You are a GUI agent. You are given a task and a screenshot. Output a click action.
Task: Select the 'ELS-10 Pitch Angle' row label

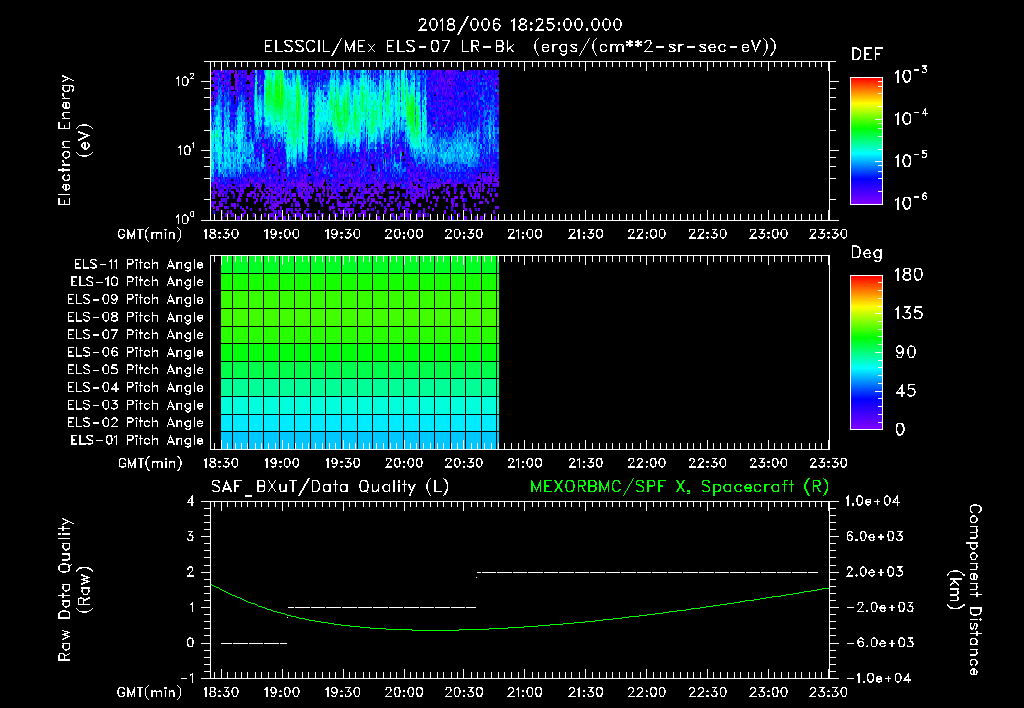137,282
